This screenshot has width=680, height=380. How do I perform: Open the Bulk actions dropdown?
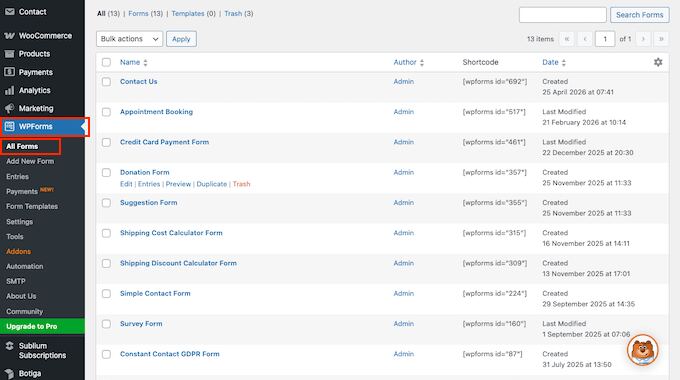(x=129, y=39)
